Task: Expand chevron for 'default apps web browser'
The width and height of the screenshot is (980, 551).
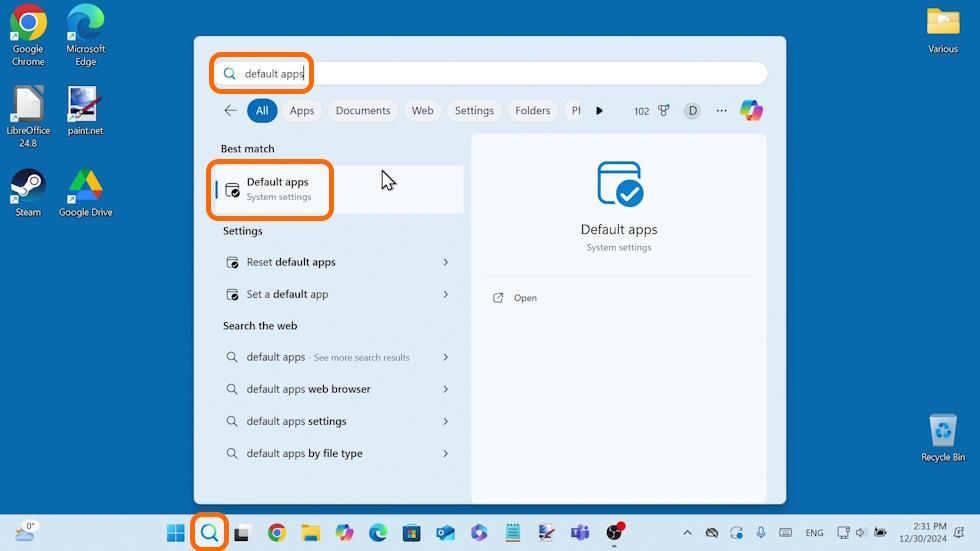Action: click(x=446, y=389)
